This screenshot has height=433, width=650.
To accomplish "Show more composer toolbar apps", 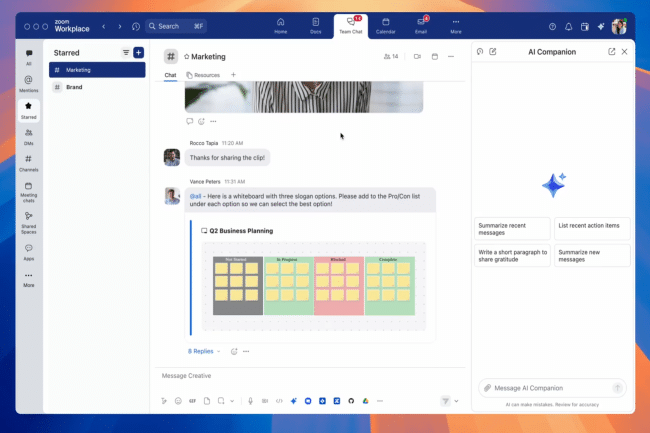I will click(380, 401).
